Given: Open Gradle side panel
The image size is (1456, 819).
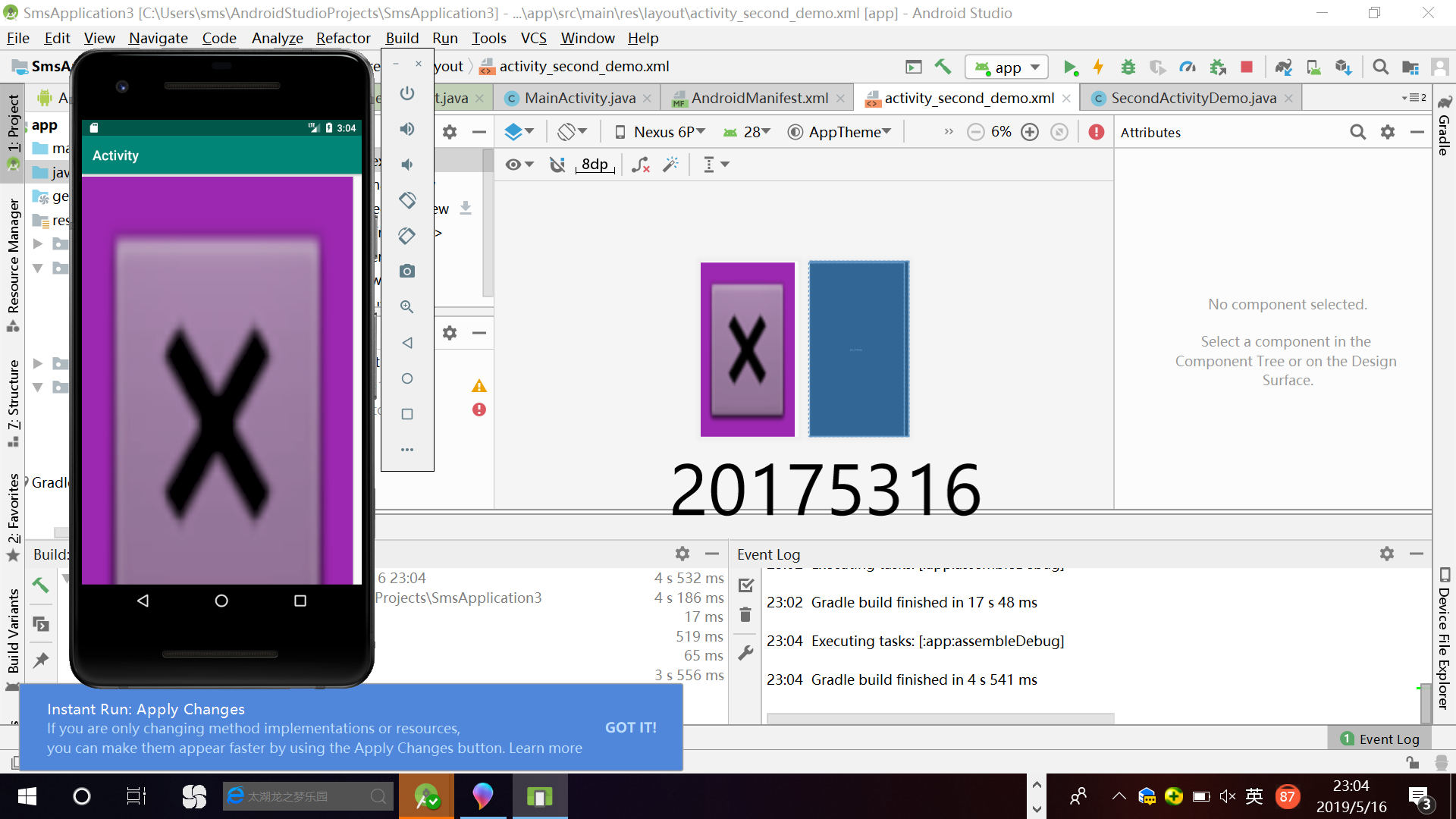Looking at the screenshot, I should pos(1444,125).
